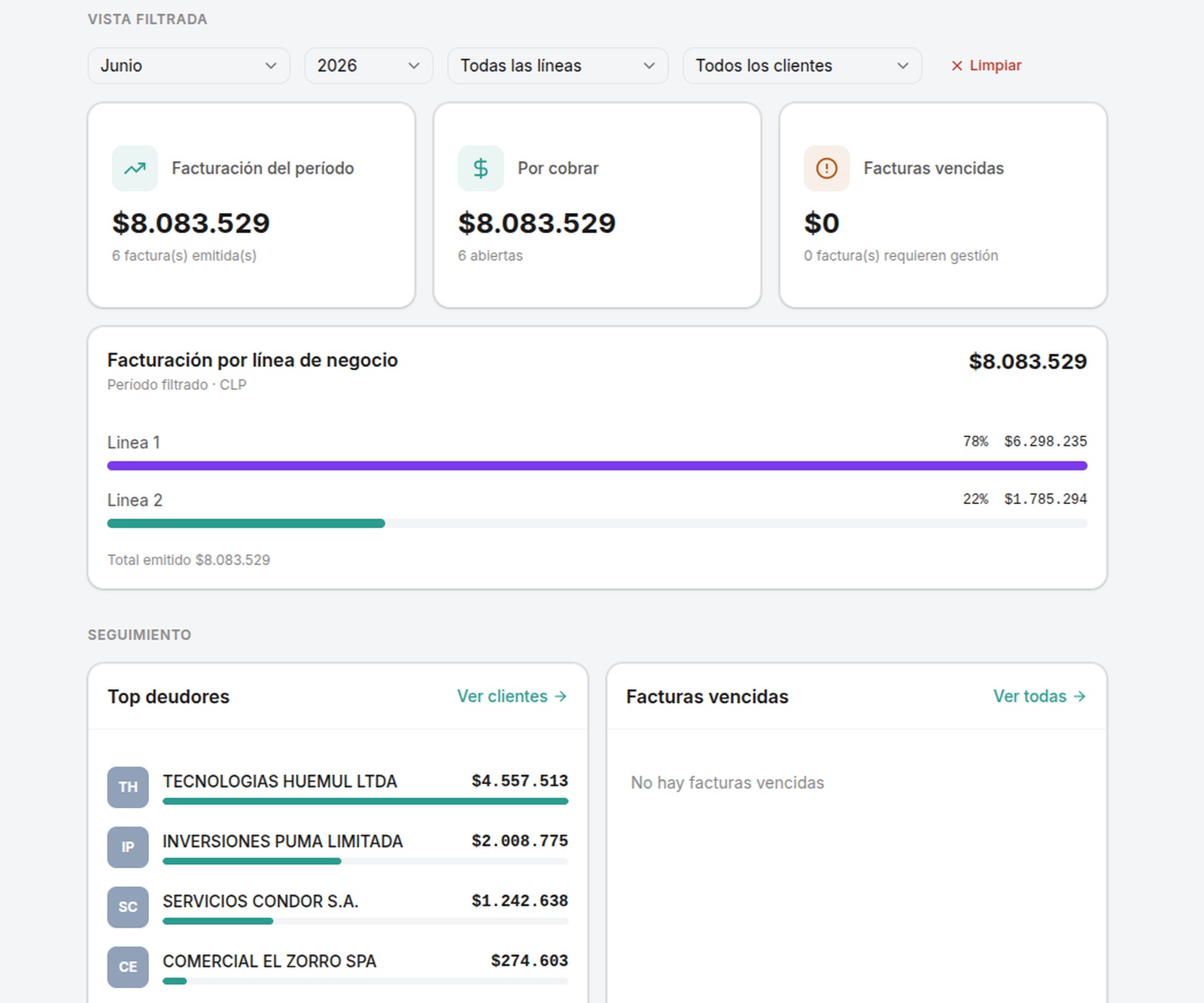Image resolution: width=1204 pixels, height=1003 pixels.
Task: Click the 6 abiertas text
Action: click(x=491, y=256)
